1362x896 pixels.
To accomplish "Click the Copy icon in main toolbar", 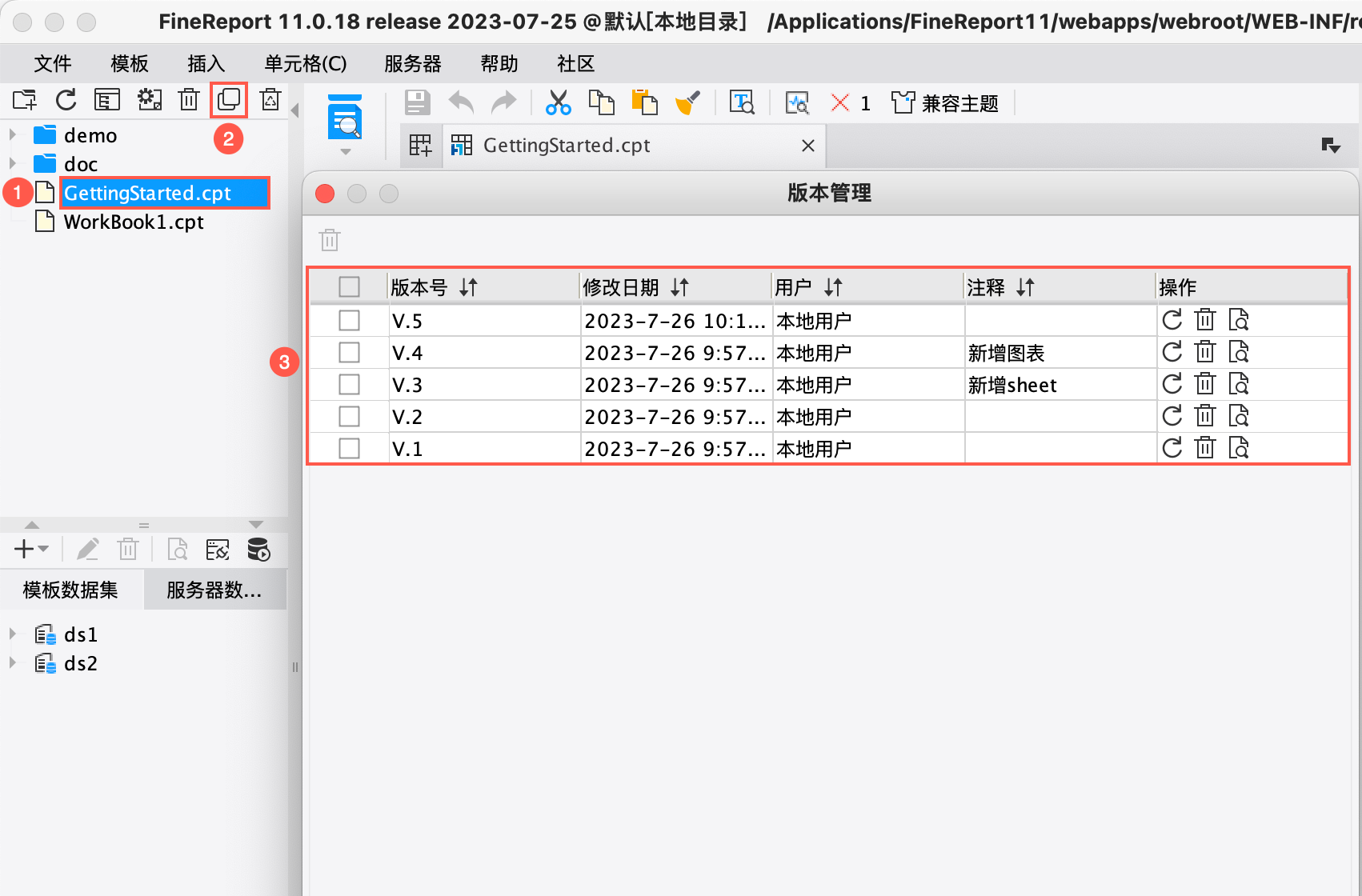I will click(602, 102).
